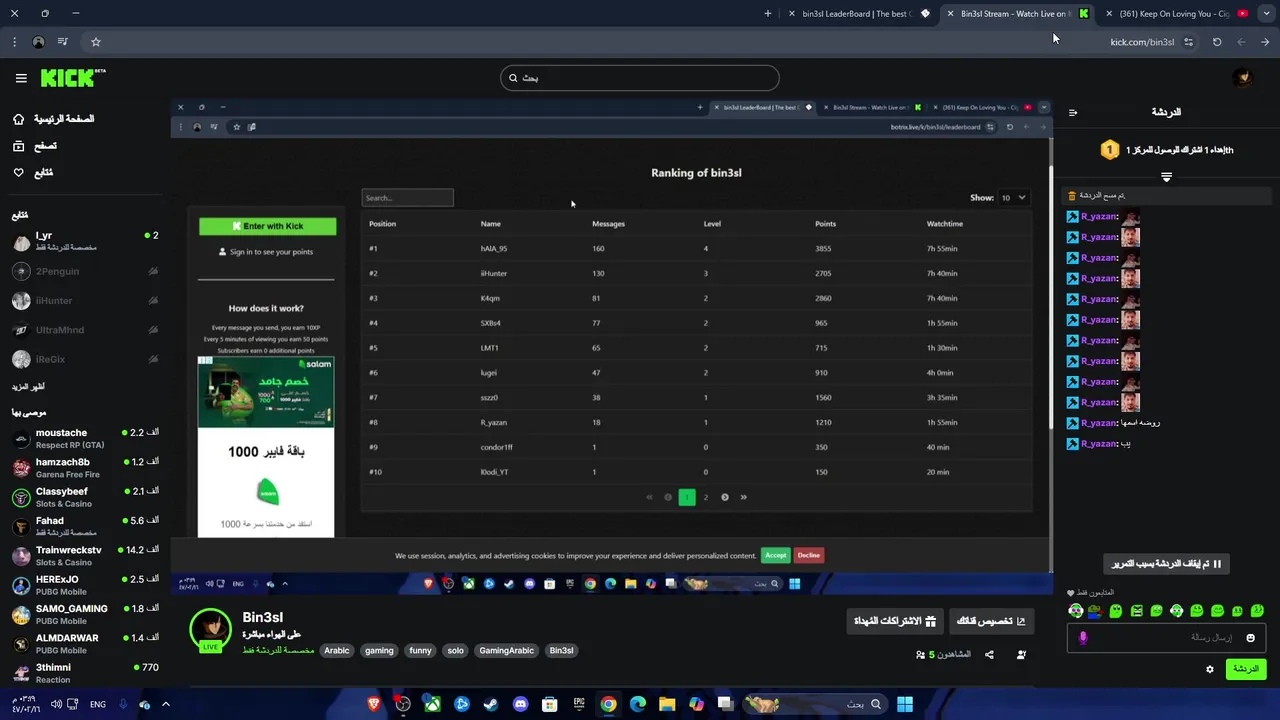Reload the kick.com page
1280x720 pixels.
click(x=1217, y=42)
